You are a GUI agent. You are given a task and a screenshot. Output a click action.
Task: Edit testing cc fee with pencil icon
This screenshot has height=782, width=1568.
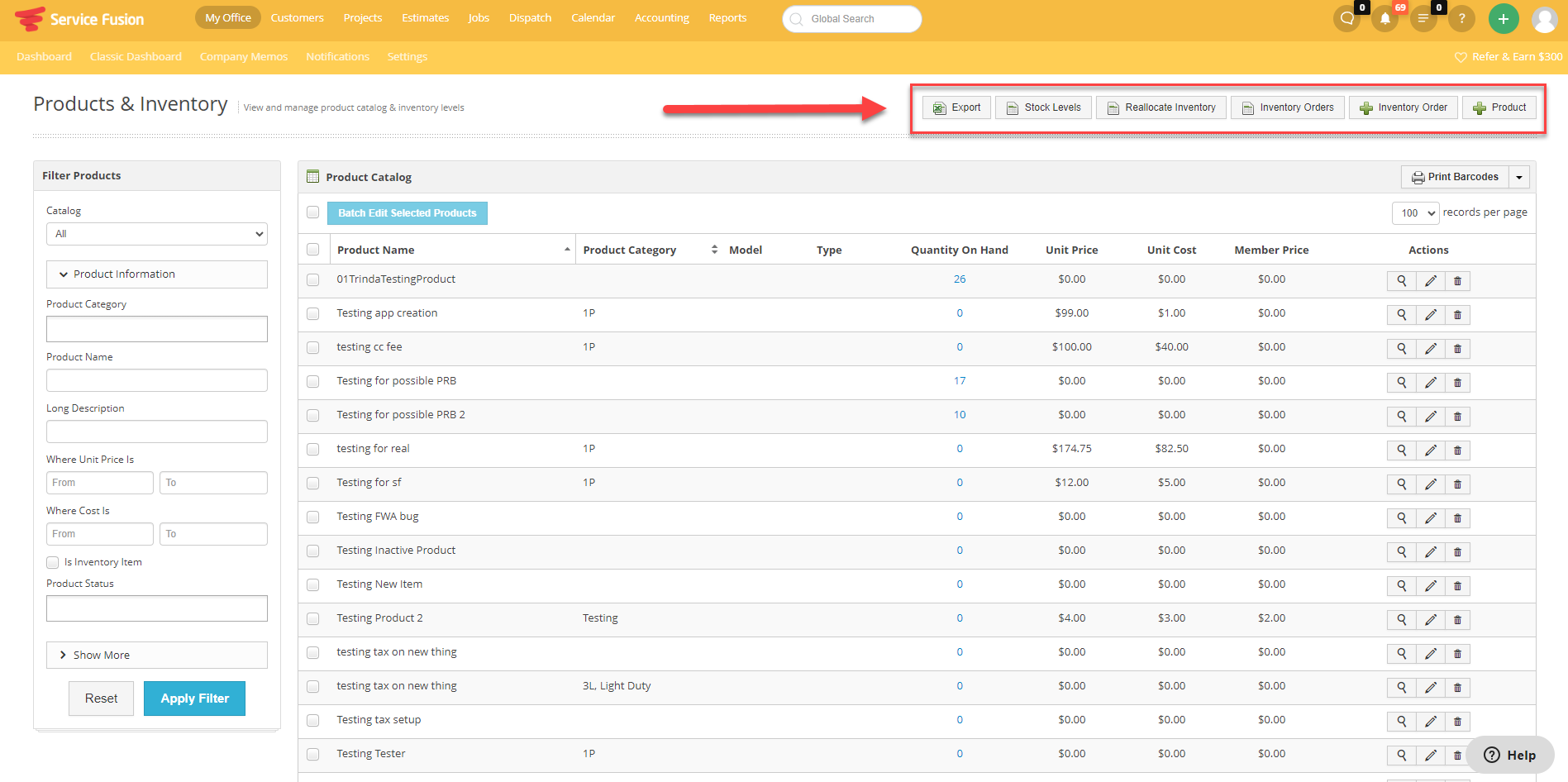click(x=1430, y=349)
